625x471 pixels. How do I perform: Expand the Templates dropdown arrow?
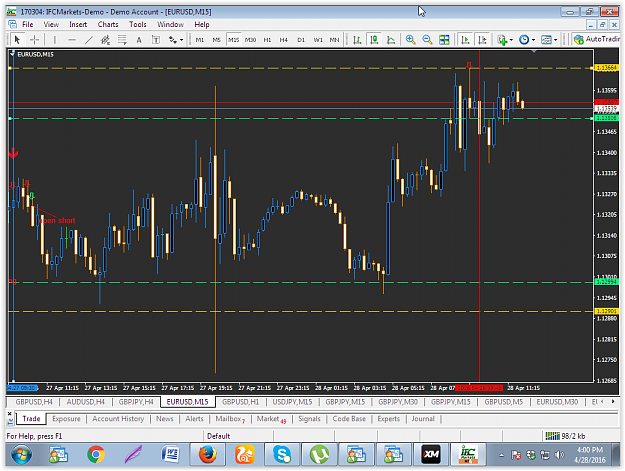coord(555,40)
